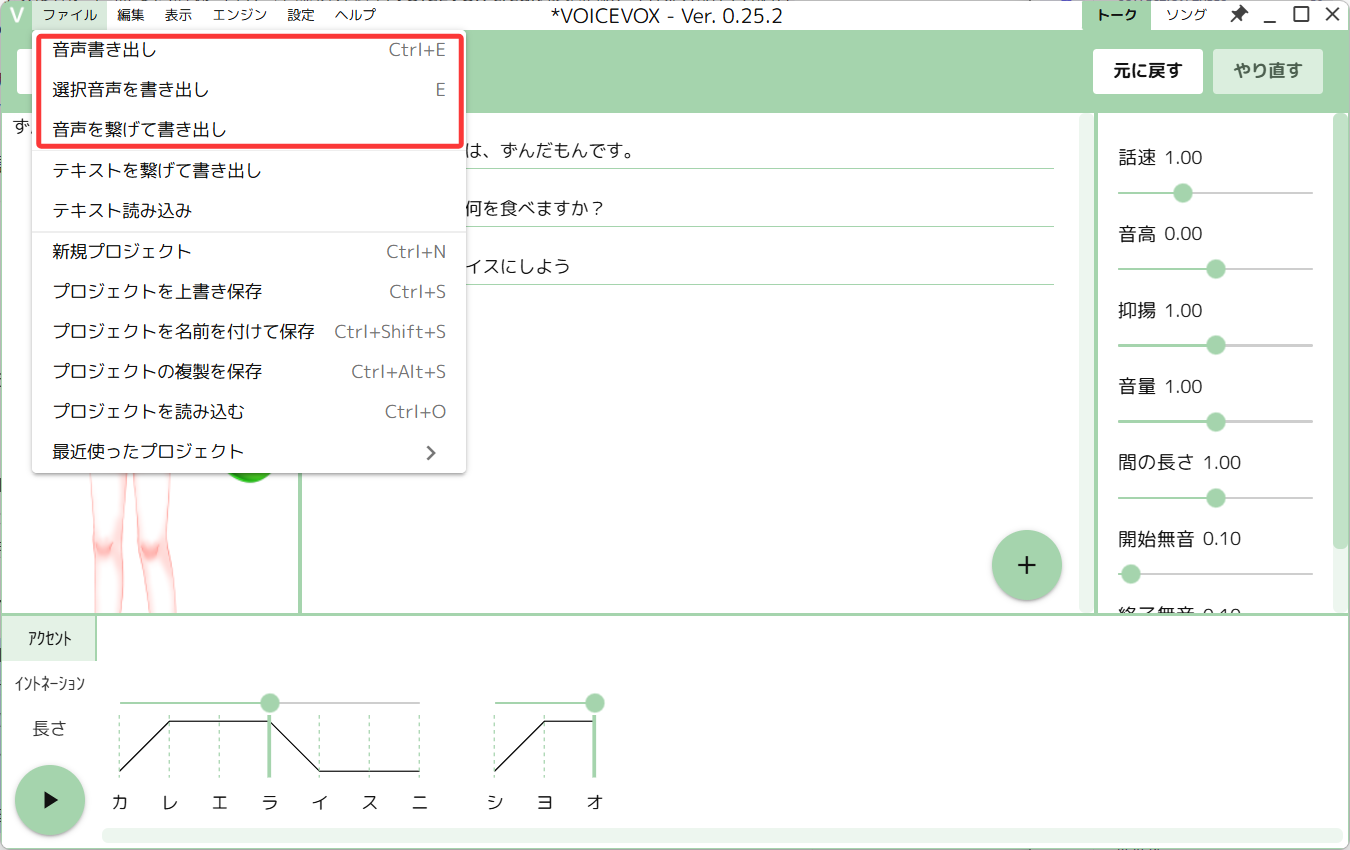Choose 音声書き出し menu entry
This screenshot has height=850, width=1350.
[x=249, y=50]
